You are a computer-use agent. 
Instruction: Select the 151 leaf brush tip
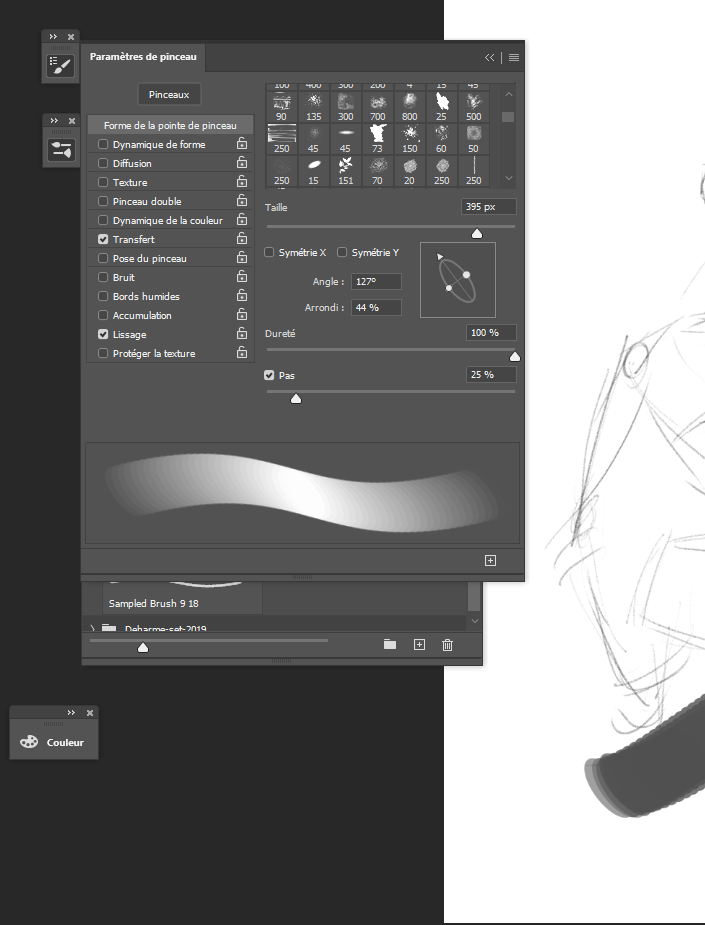click(x=346, y=171)
